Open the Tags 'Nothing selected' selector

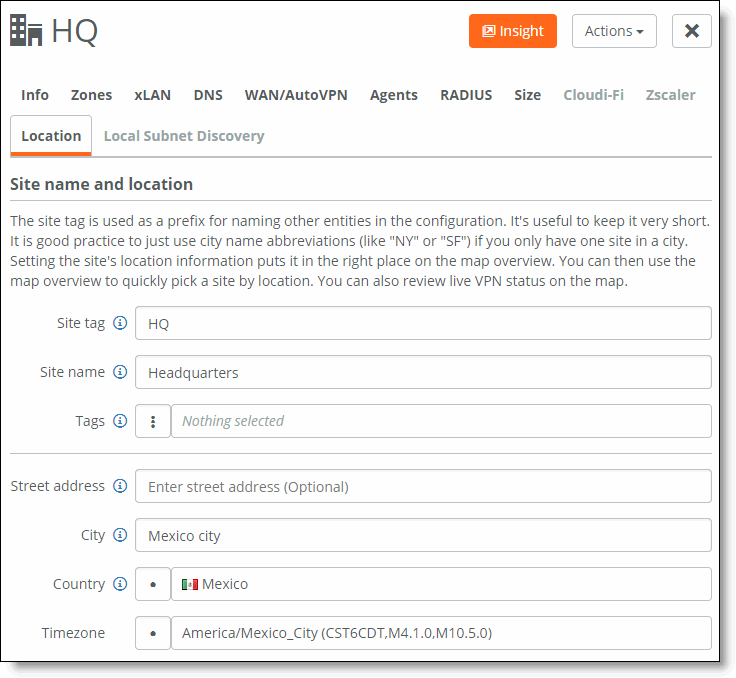441,421
